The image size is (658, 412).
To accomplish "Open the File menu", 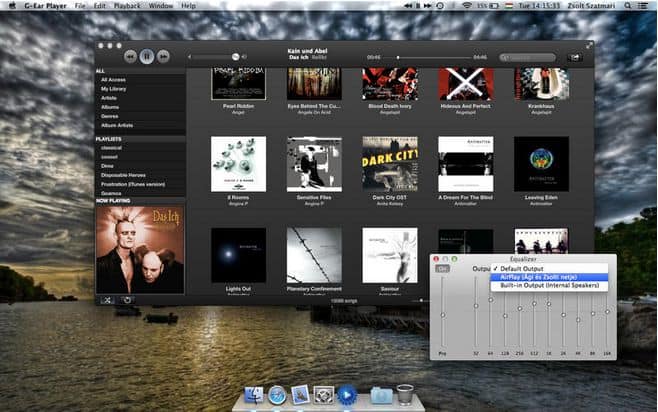I will point(80,5).
